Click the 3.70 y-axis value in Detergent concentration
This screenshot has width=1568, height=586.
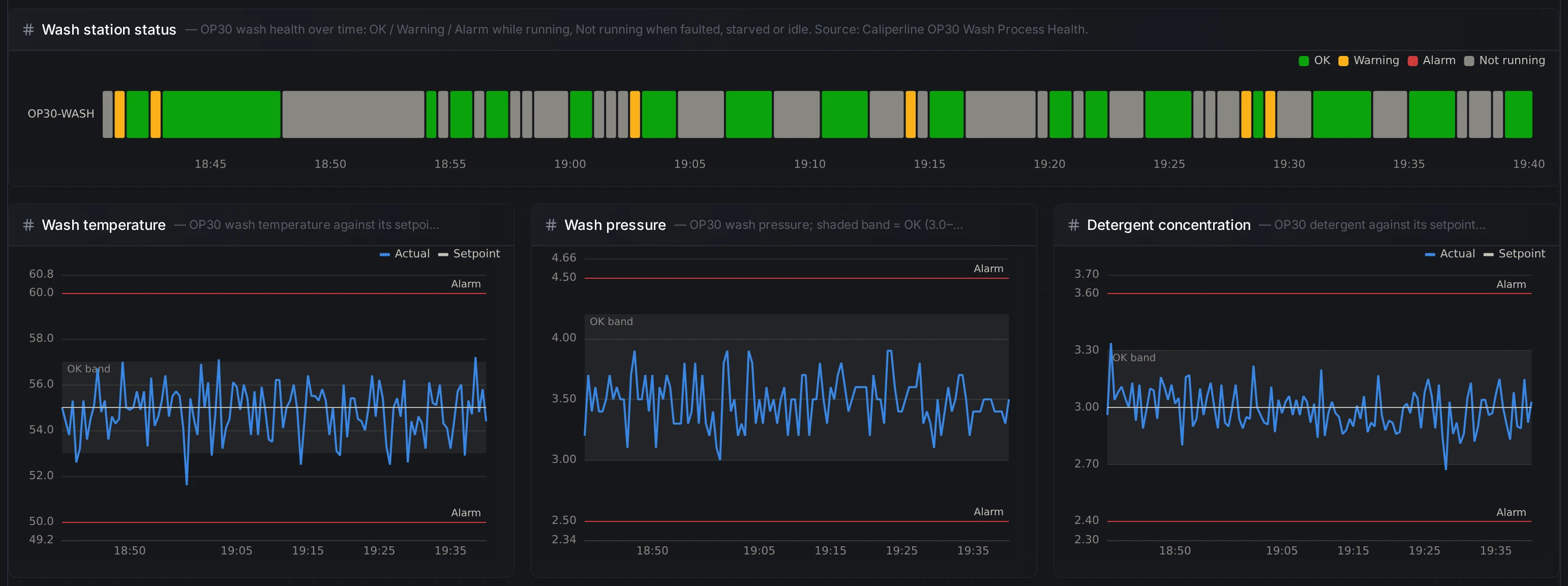point(1087,274)
